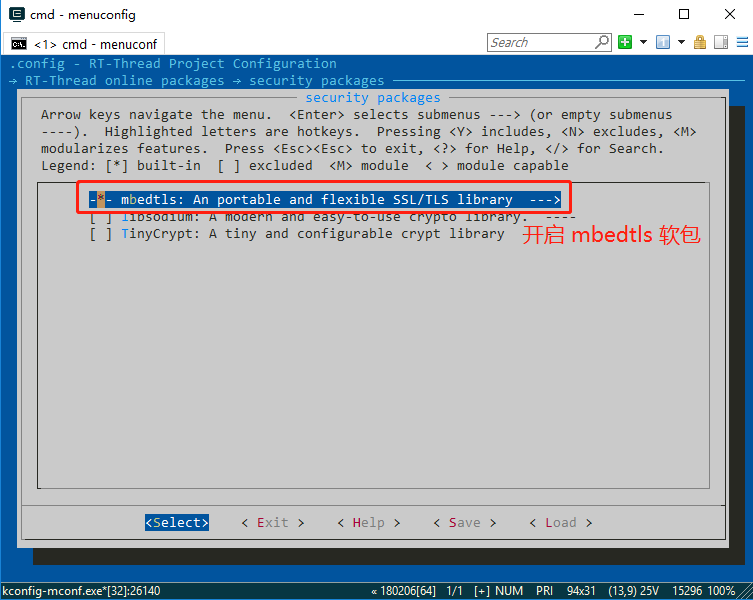Click the 'security packages' dialog title
Viewport: 753px width, 600px height.
point(373,98)
